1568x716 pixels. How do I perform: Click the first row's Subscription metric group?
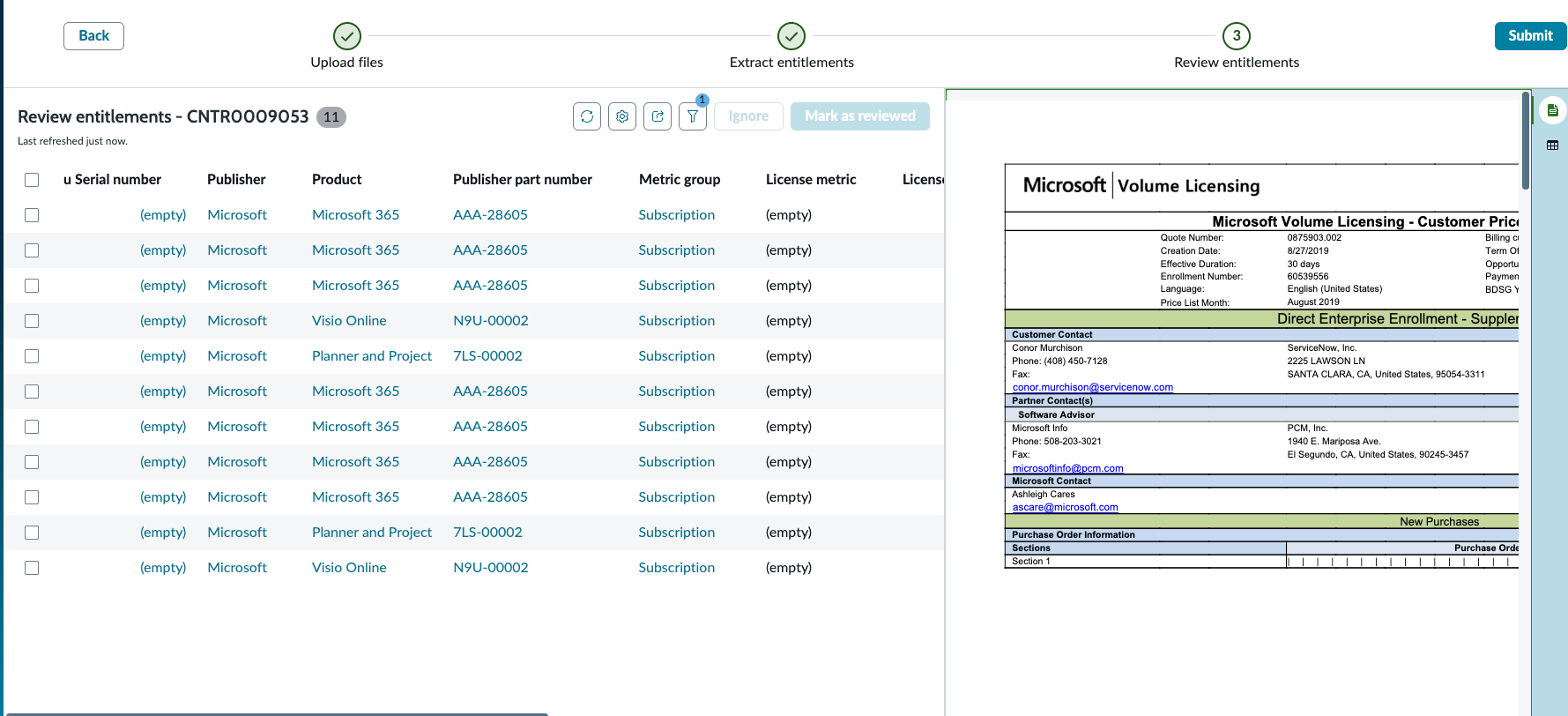click(x=677, y=215)
